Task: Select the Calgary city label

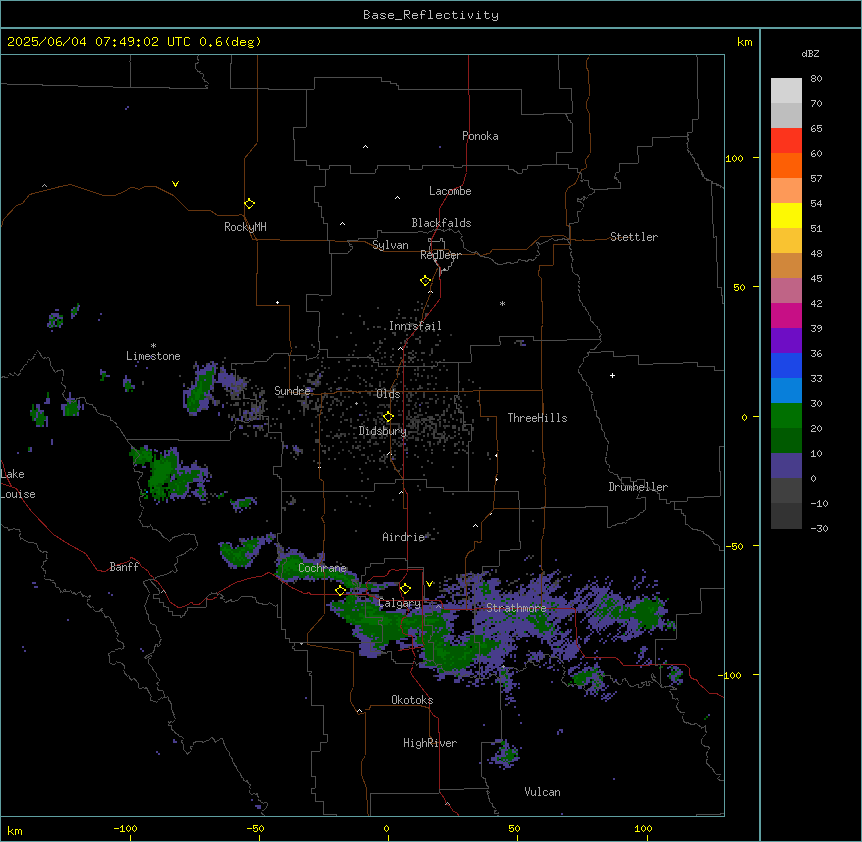Action: pos(400,603)
